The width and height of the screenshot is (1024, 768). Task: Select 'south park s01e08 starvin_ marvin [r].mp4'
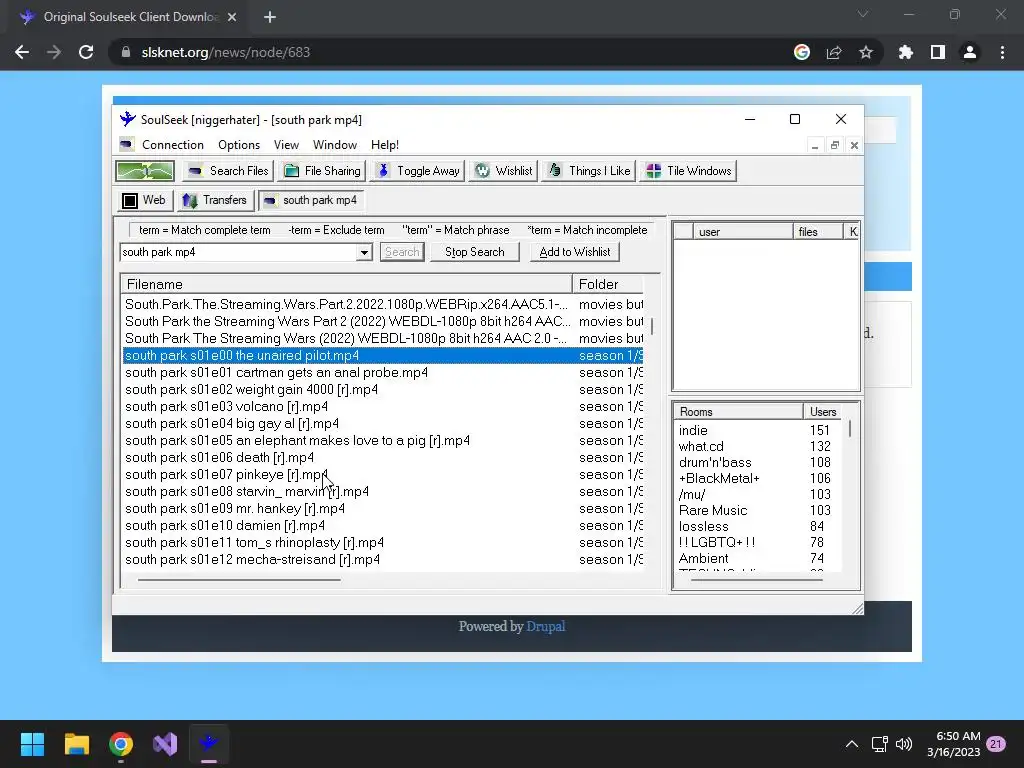click(x=383, y=491)
